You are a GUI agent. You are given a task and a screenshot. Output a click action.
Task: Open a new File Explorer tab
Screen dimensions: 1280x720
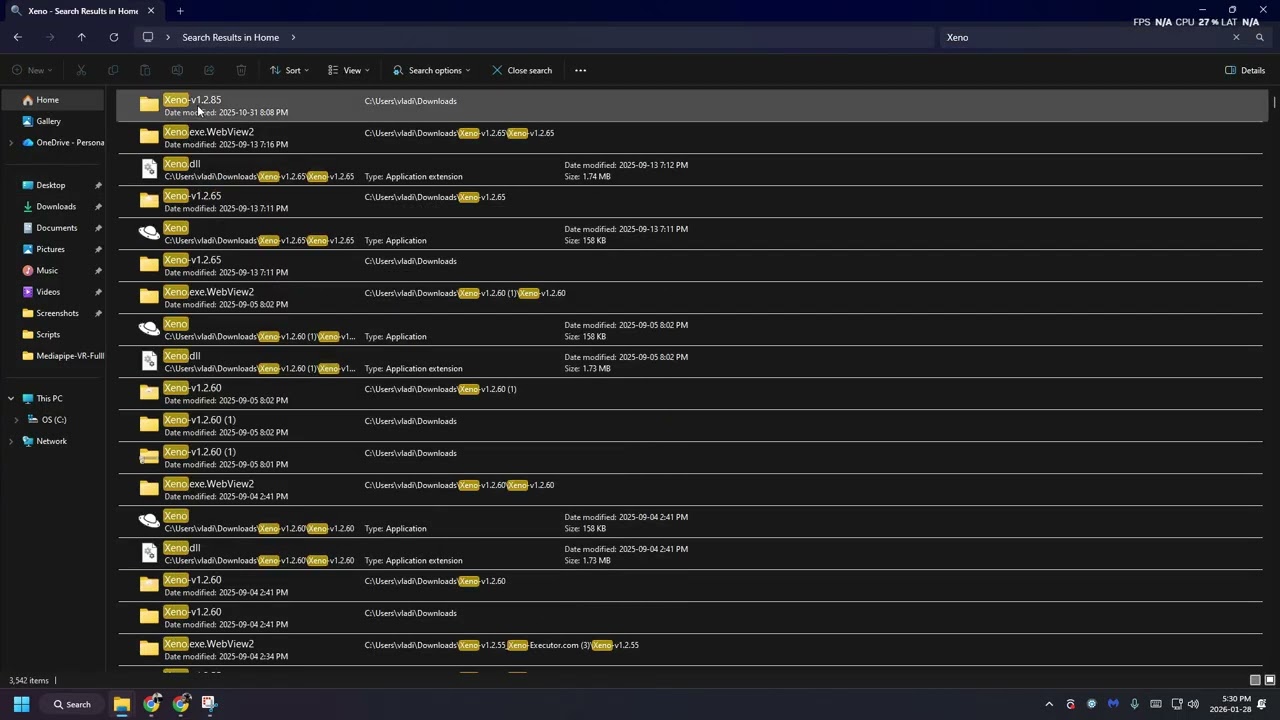(x=180, y=11)
